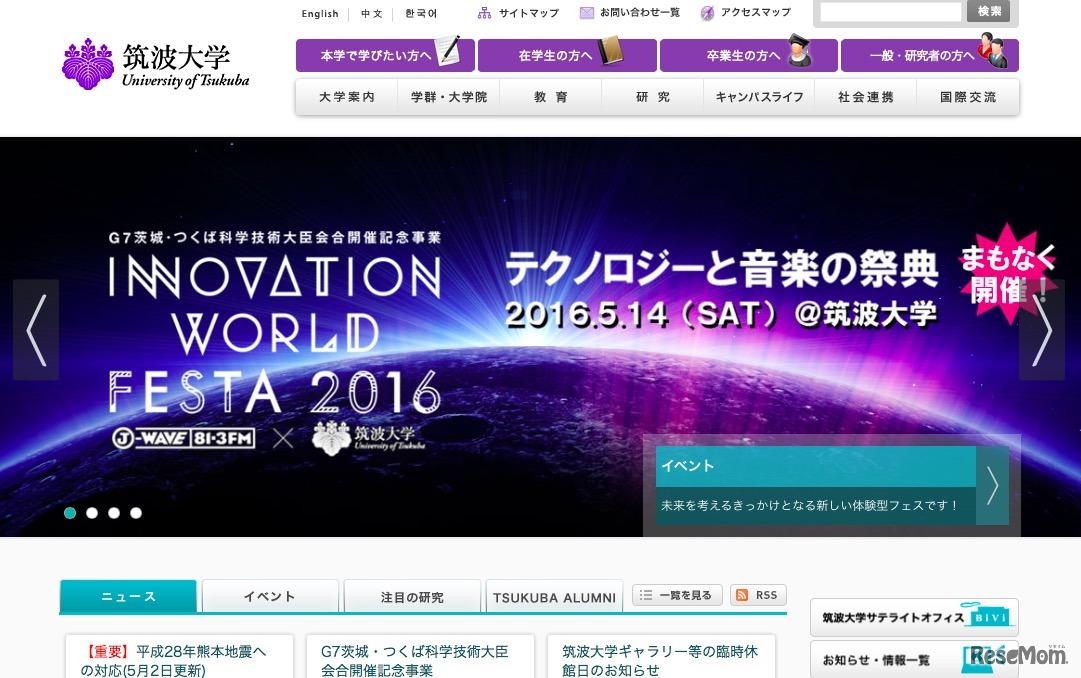Image resolution: width=1081 pixels, height=678 pixels.
Task: Focus the site search input field
Action: pyautogui.click(x=890, y=12)
